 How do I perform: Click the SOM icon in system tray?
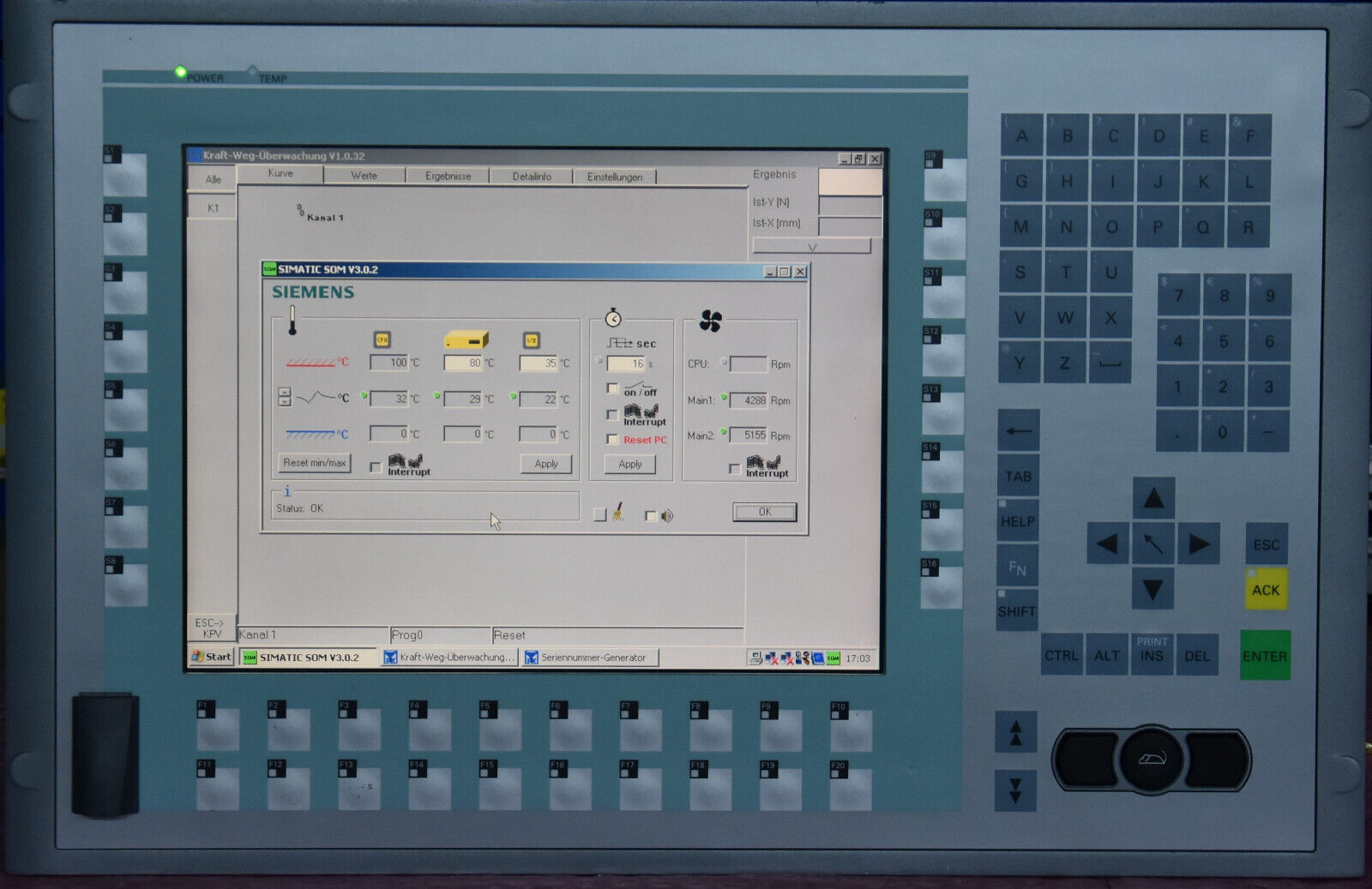coord(833,658)
